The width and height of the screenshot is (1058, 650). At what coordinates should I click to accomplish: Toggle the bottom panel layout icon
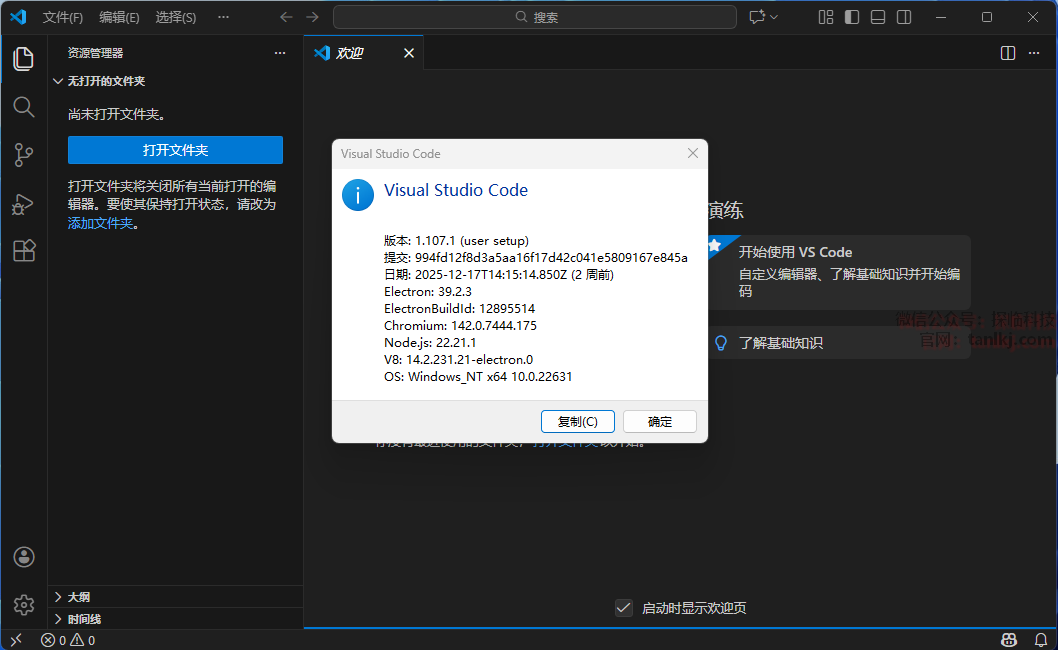[x=878, y=17]
